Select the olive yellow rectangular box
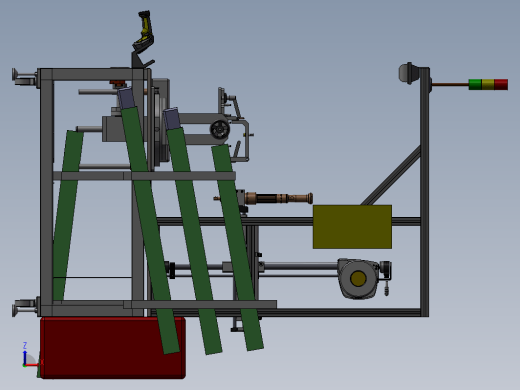Image resolution: width=520 pixels, height=390 pixels. coord(352,227)
